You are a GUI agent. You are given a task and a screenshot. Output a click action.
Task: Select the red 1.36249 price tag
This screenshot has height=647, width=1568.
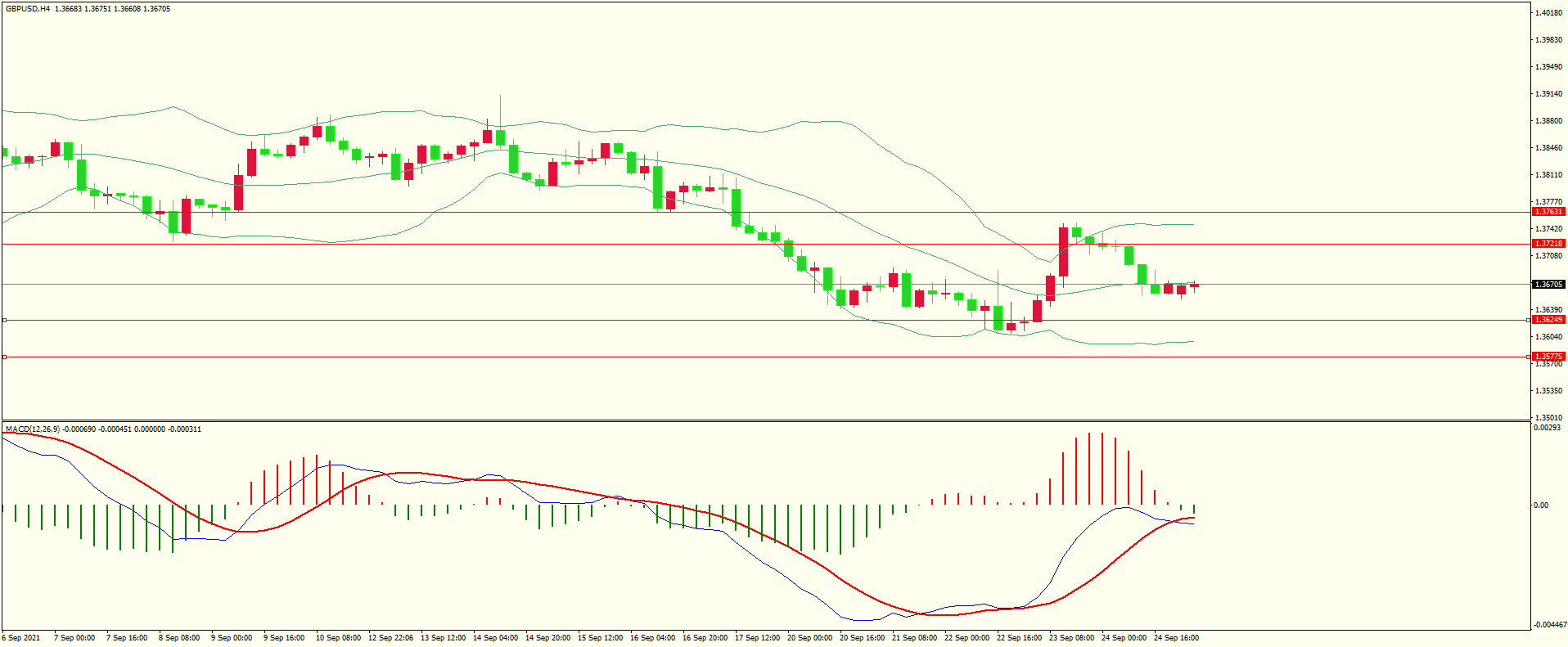pyautogui.click(x=1548, y=320)
